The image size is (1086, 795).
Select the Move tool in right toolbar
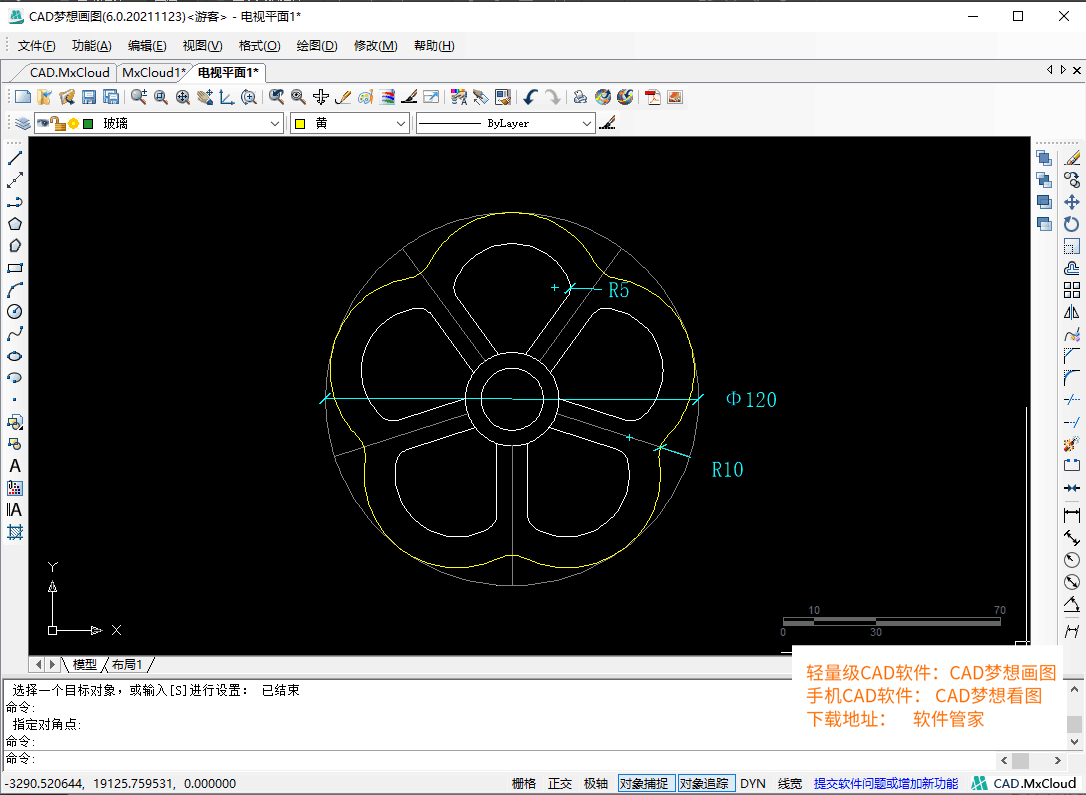[1072, 202]
